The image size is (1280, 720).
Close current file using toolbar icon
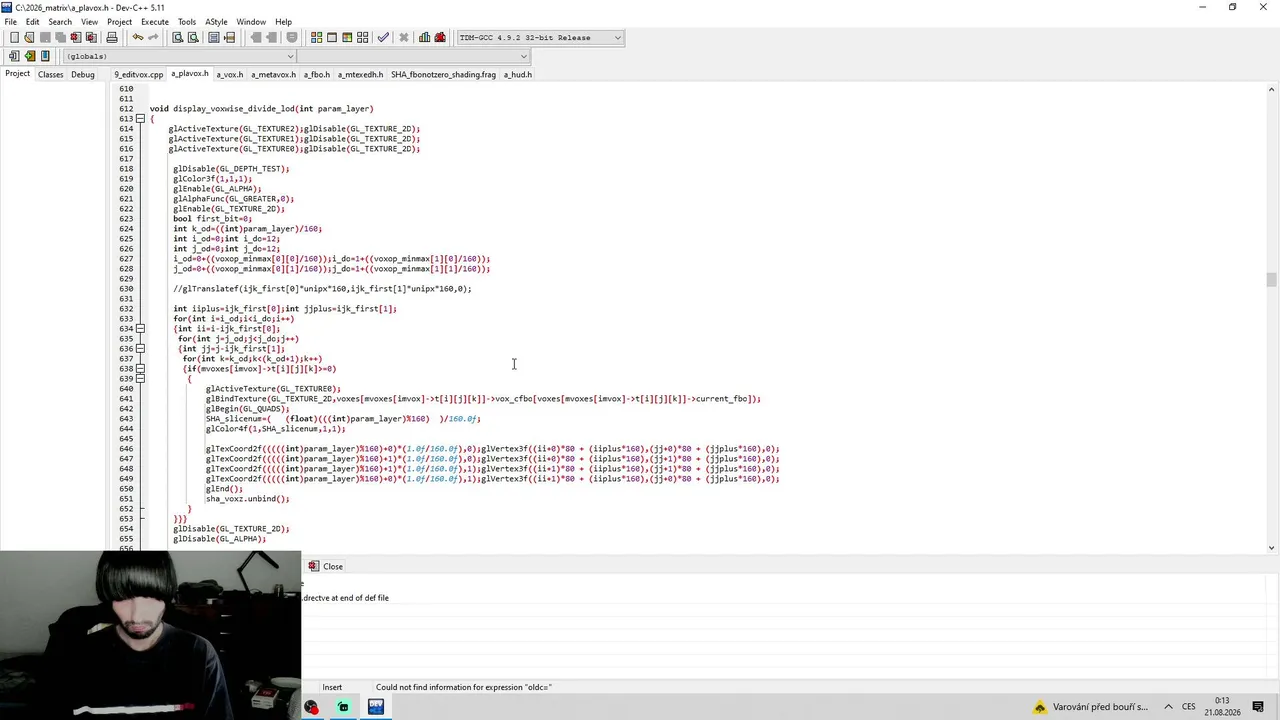click(75, 38)
